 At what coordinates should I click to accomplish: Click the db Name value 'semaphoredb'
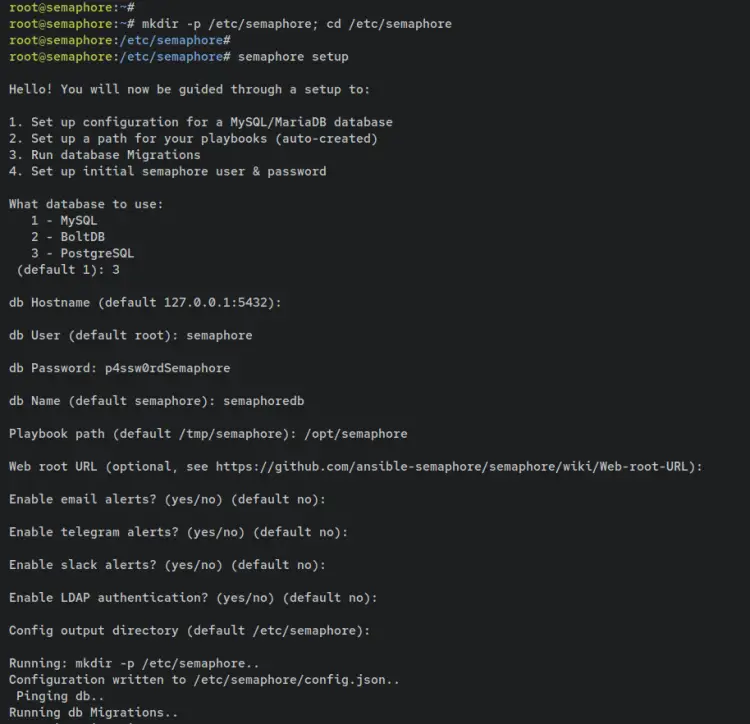263,401
